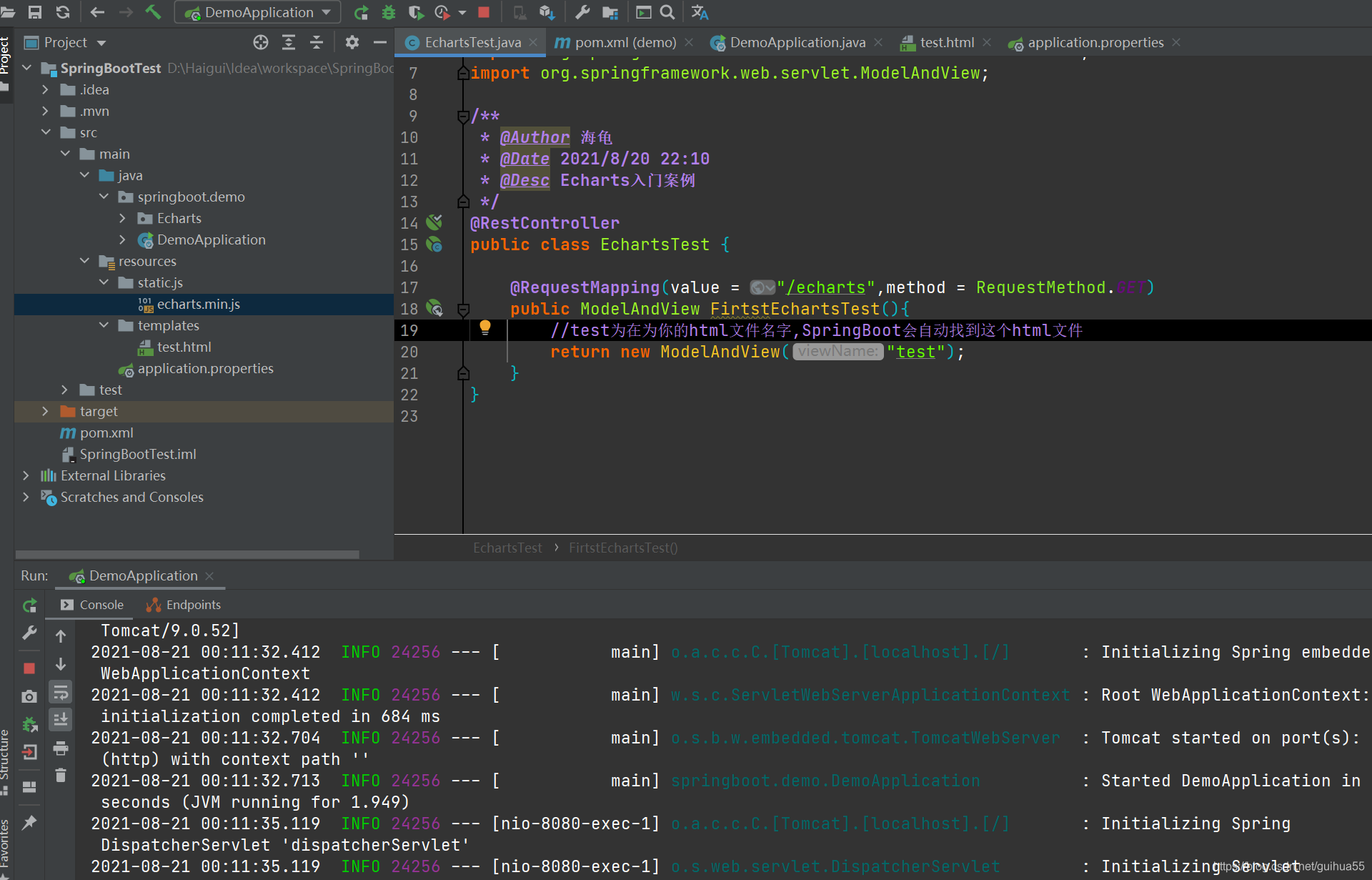
Task: Toggle Scroll to End in the console
Action: [61, 719]
